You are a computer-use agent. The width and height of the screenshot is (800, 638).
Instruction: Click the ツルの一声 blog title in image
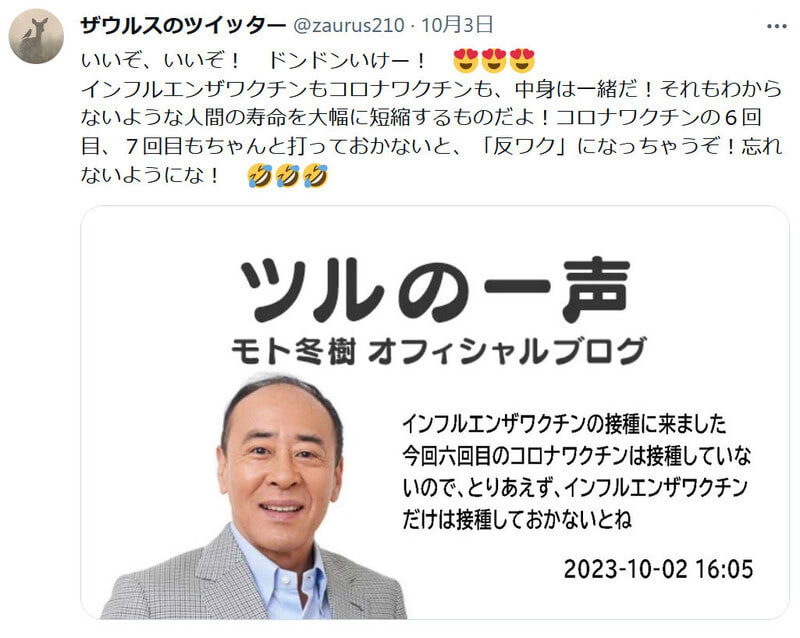[x=435, y=290]
